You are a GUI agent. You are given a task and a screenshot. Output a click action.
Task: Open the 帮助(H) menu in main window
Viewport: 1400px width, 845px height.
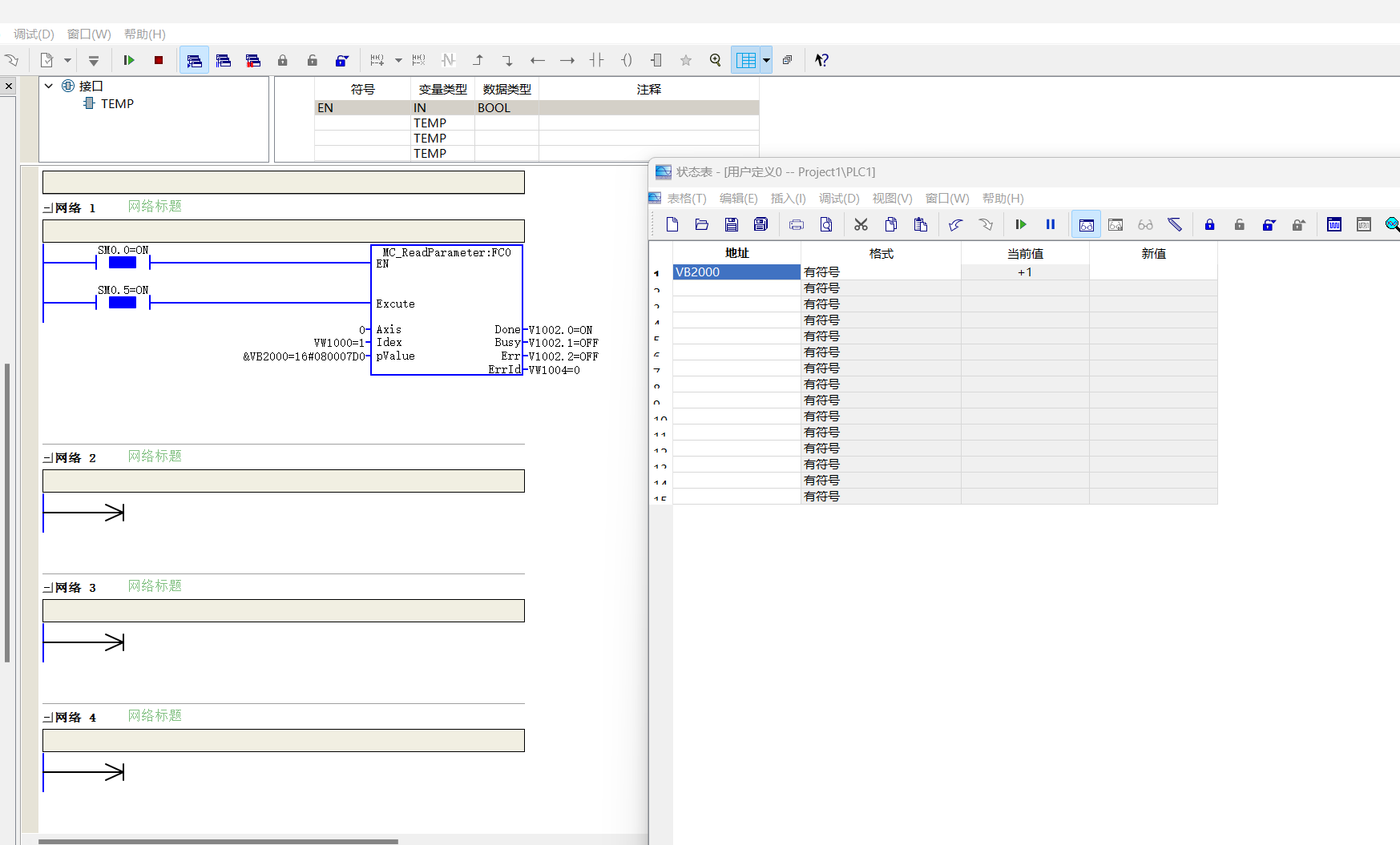click(x=145, y=34)
